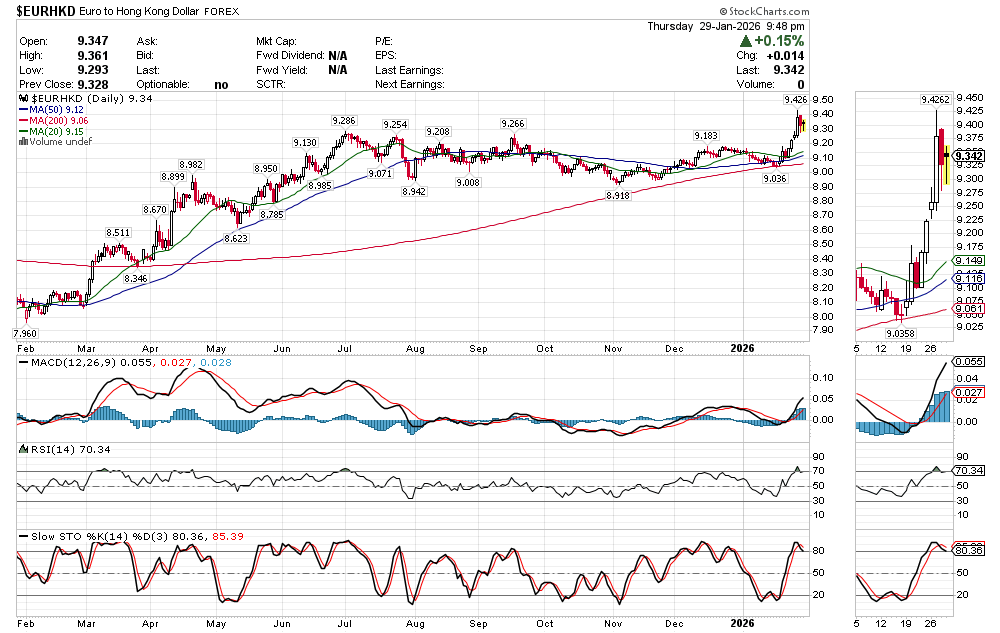Click the 2026 year marker on time axis
The height and width of the screenshot is (633, 1000).
[741, 347]
